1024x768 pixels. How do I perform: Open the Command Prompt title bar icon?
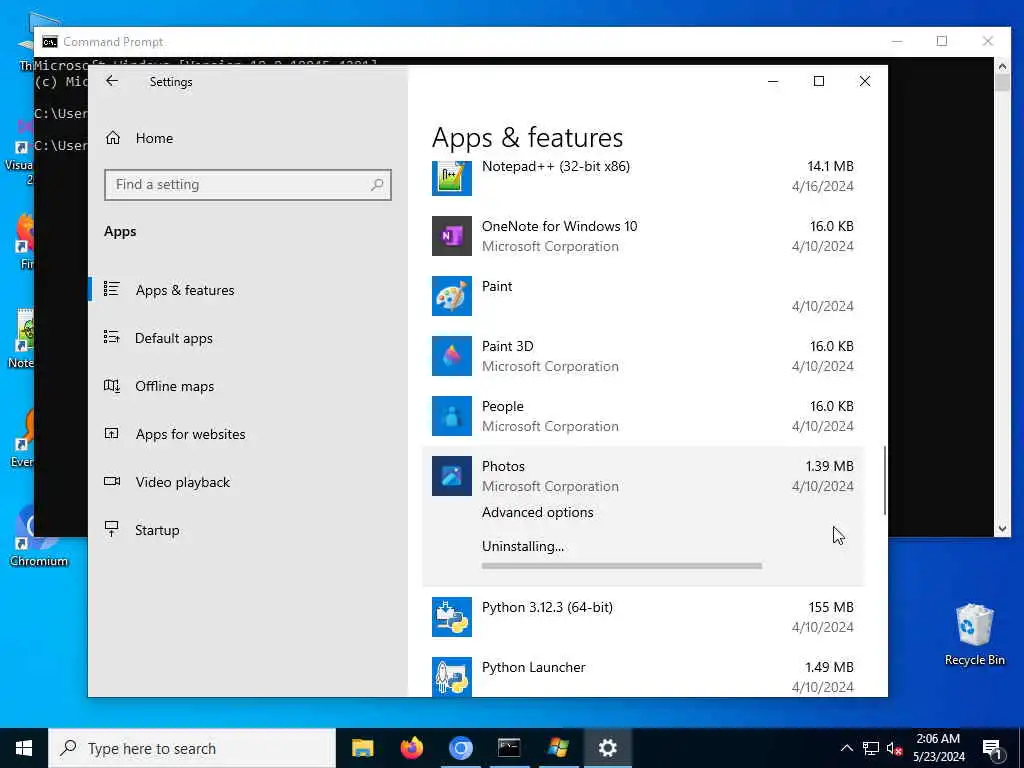(x=50, y=42)
